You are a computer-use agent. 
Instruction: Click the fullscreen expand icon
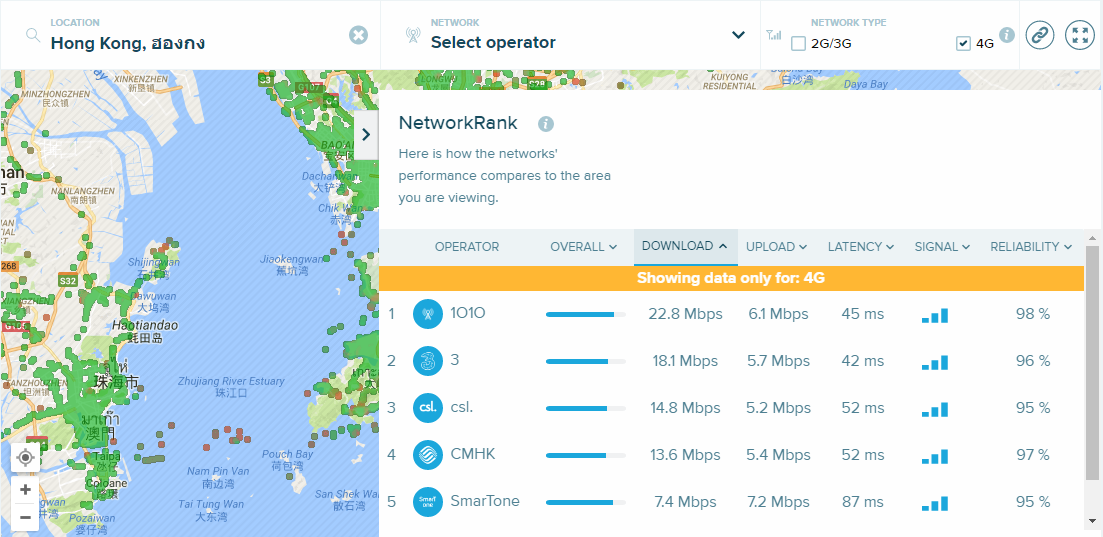pyautogui.click(x=1080, y=34)
